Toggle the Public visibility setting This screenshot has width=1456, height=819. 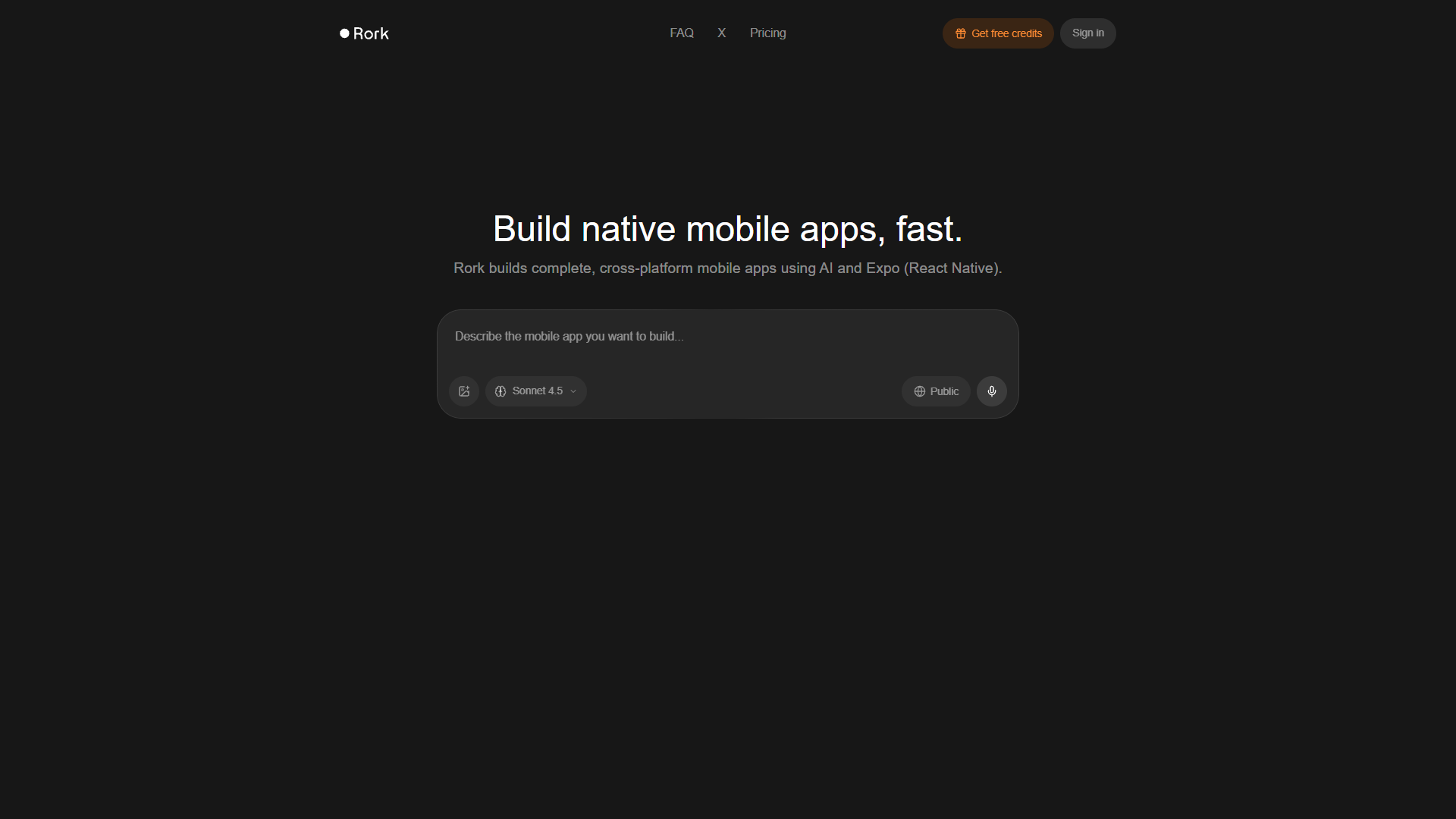(x=936, y=391)
